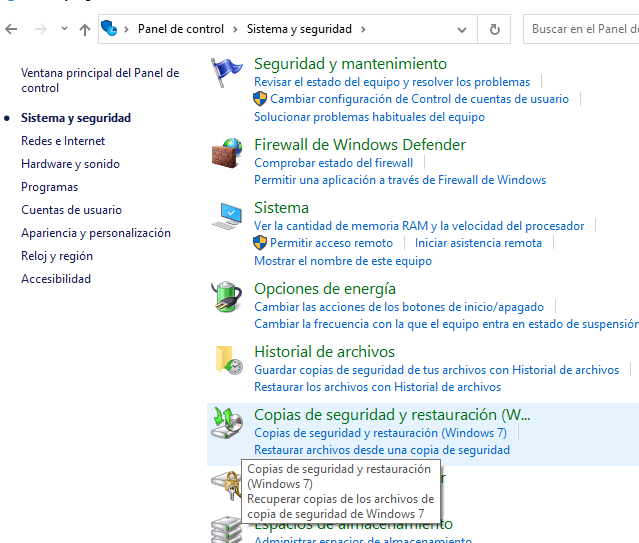Click Copias de seguridad y restauración (Windows 7) link
Screen dimensions: 639x543
(380, 433)
